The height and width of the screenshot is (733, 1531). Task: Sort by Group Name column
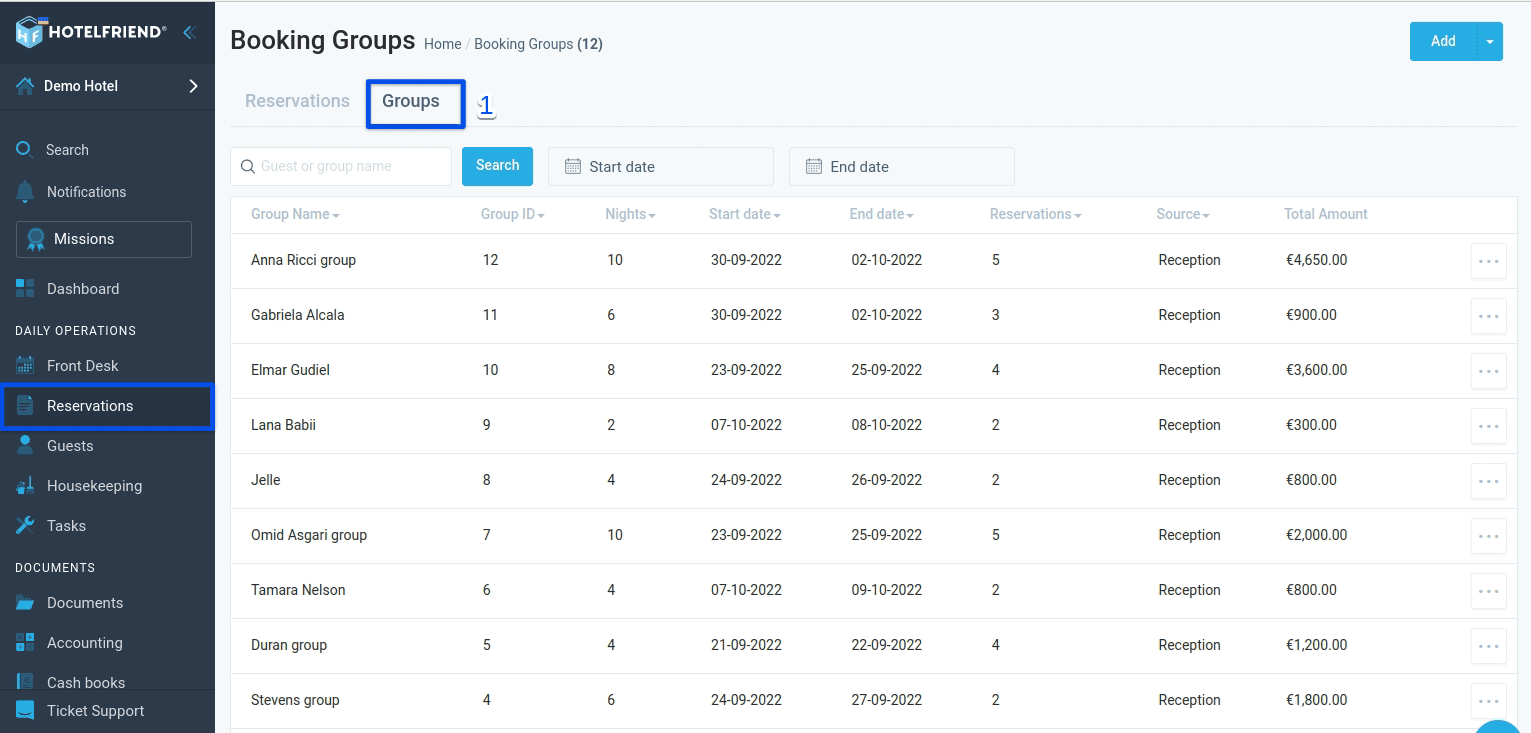coord(295,214)
